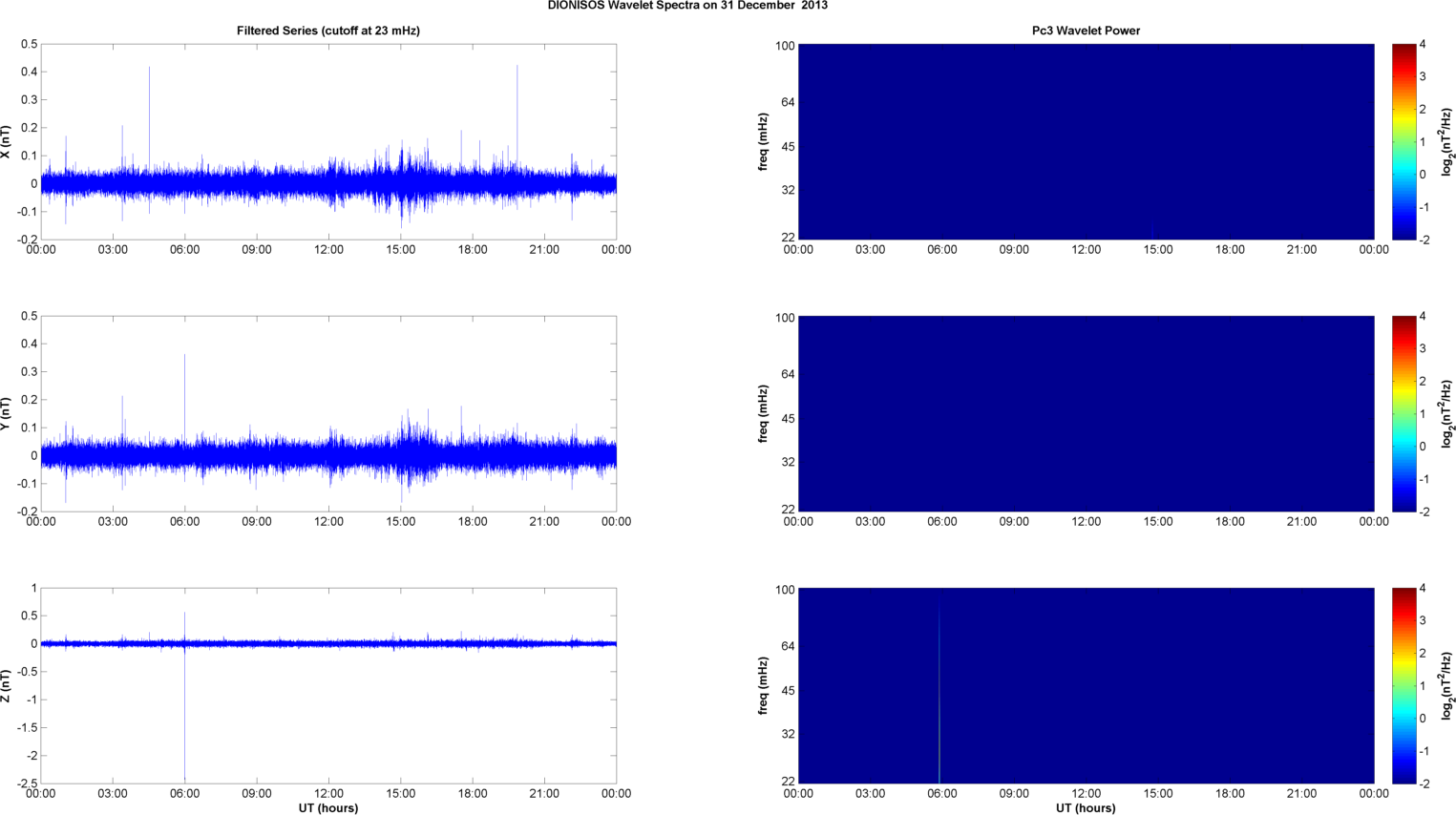
Task: Click the '64' frequency tick on top wavelet plot
Action: [x=789, y=102]
